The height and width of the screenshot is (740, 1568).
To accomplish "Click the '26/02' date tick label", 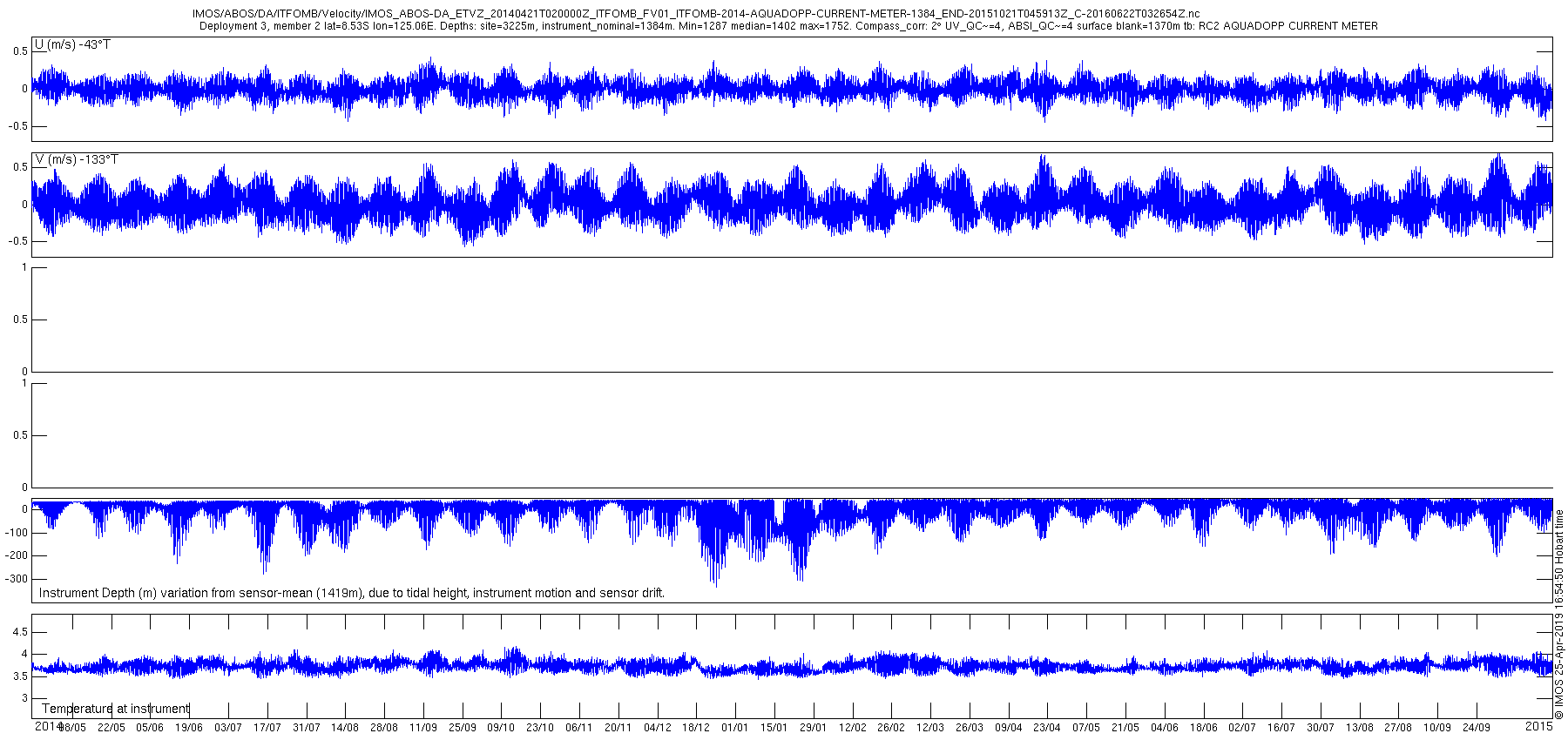I will click(x=891, y=728).
